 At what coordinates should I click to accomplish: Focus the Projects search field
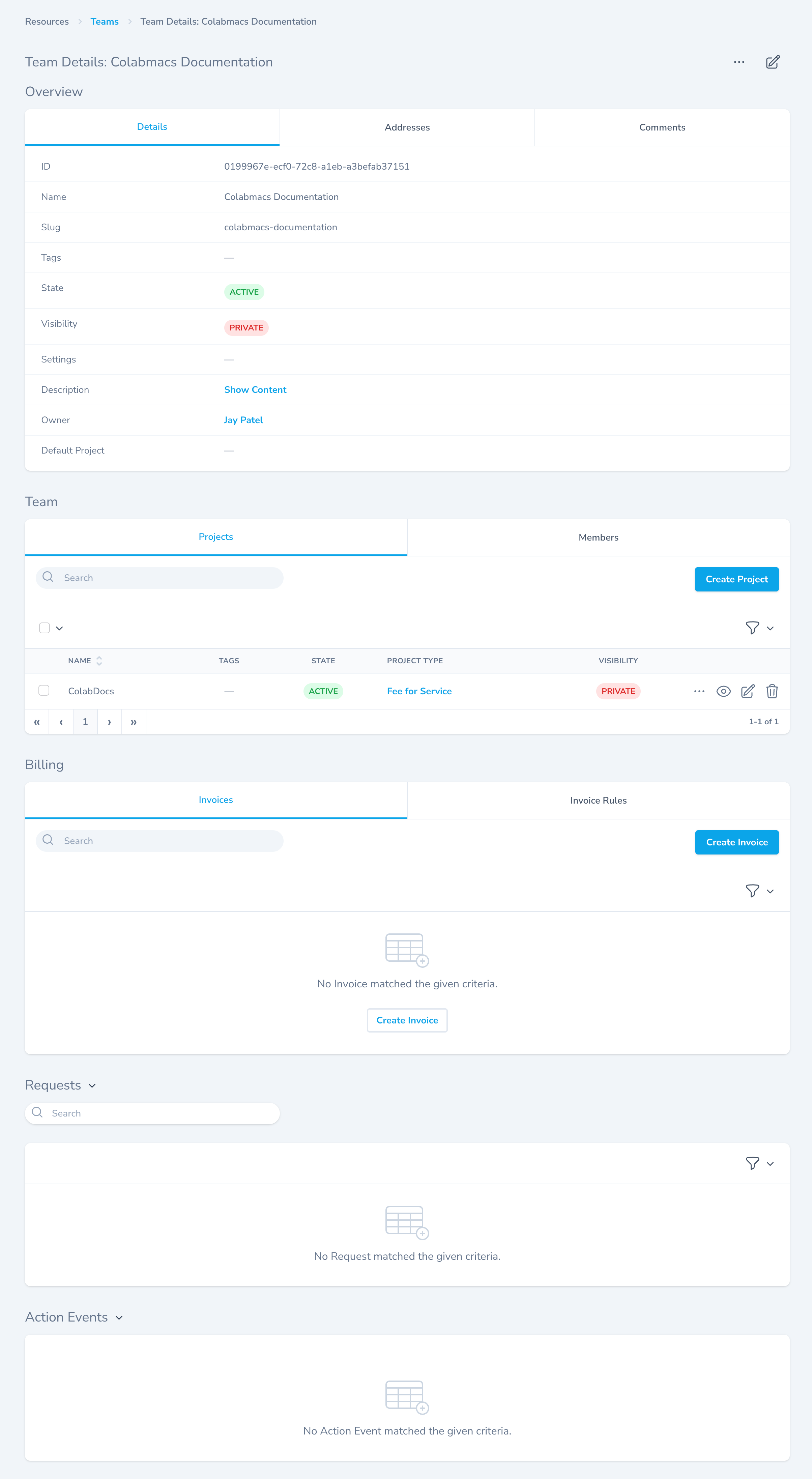pos(167,578)
